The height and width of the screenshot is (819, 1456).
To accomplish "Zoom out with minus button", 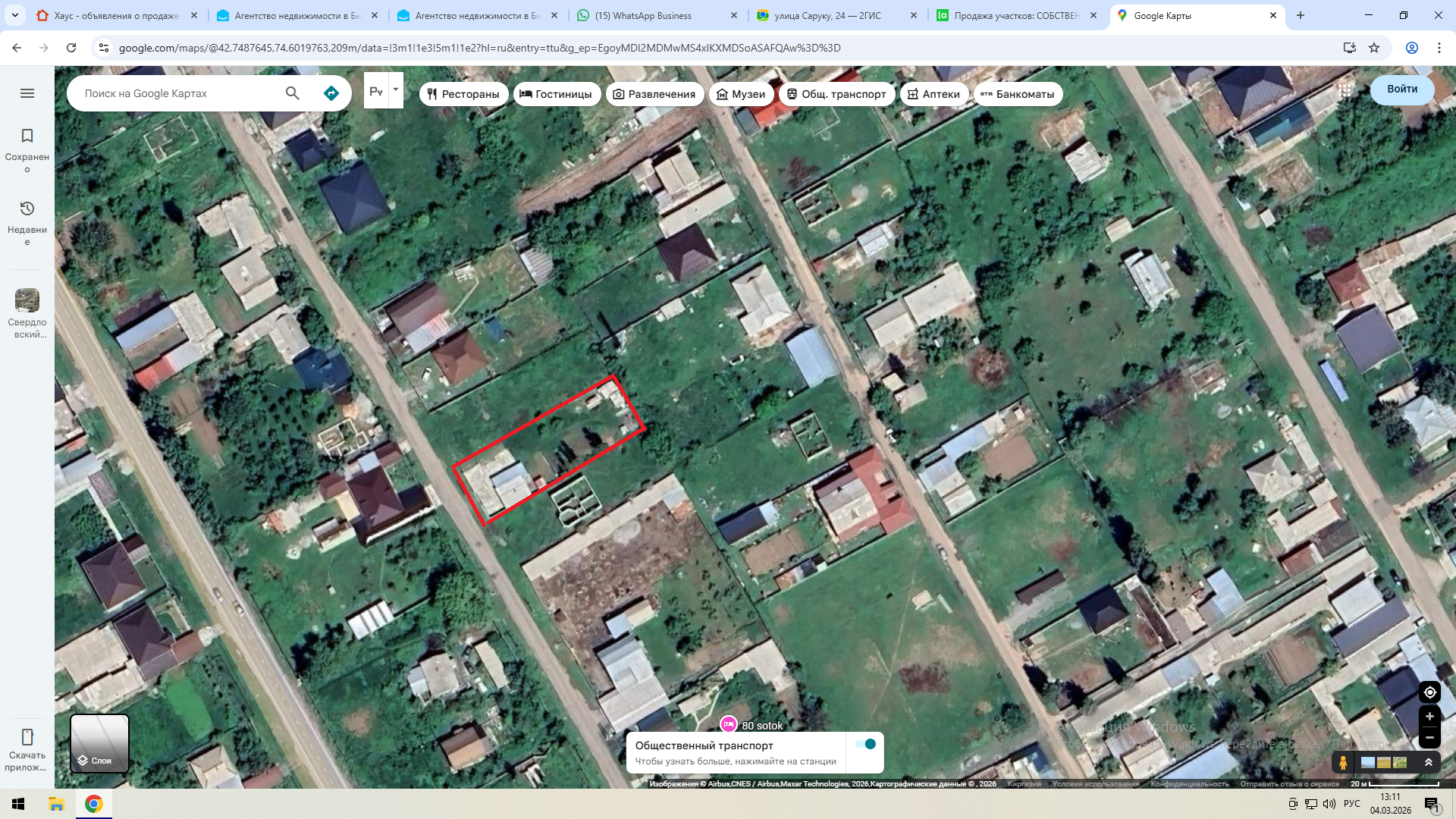I will coord(1429,737).
